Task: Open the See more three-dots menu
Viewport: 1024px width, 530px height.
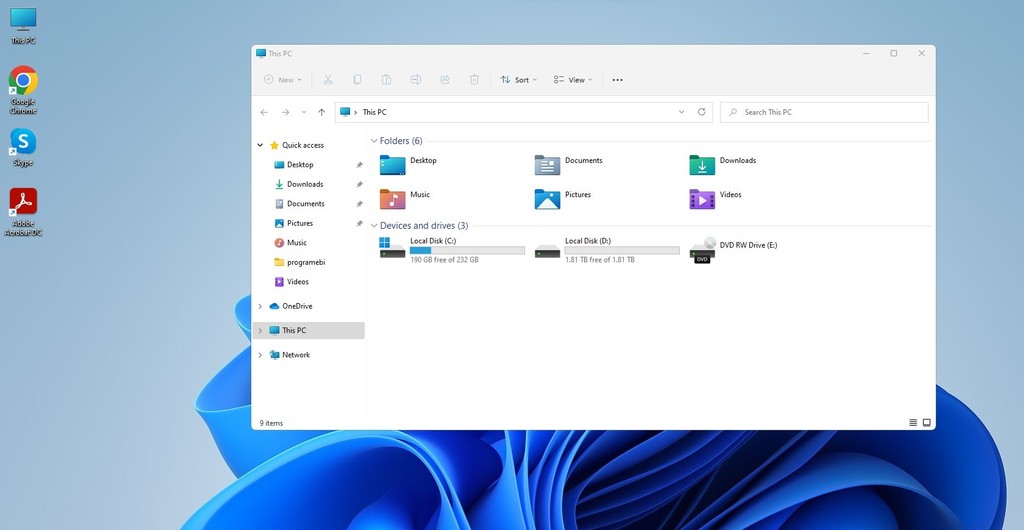Action: 617,80
